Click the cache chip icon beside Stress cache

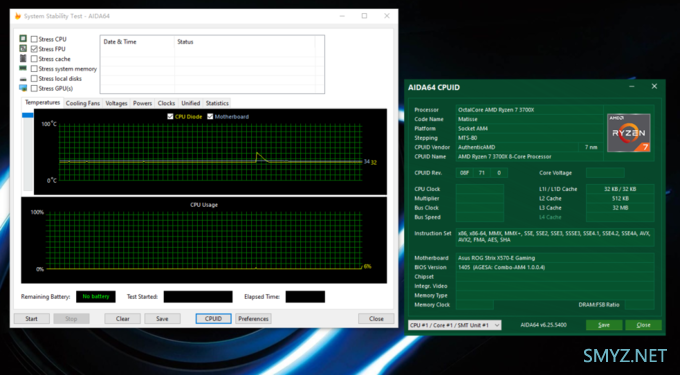tap(23, 59)
